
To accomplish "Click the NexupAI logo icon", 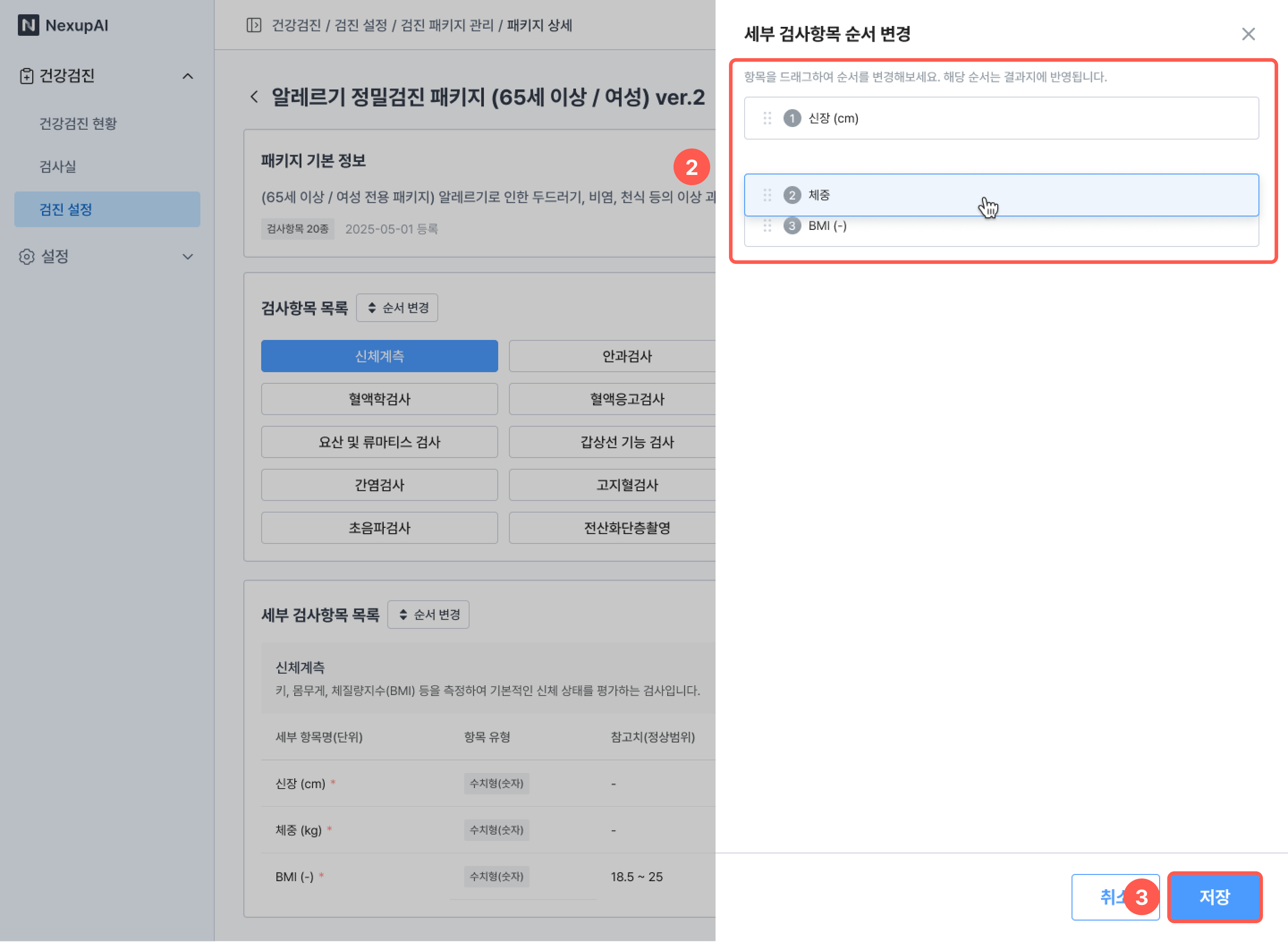I will [28, 25].
